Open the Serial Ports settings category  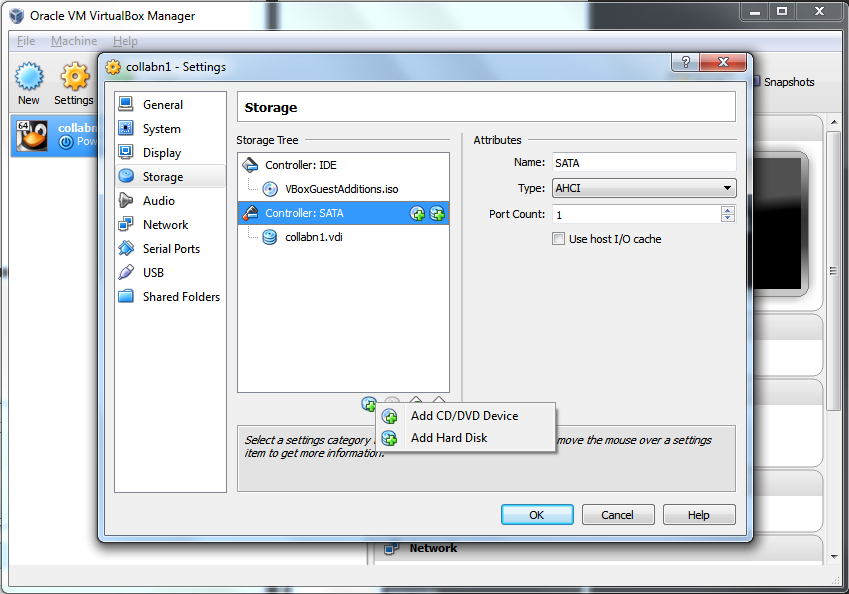pyautogui.click(x=170, y=249)
